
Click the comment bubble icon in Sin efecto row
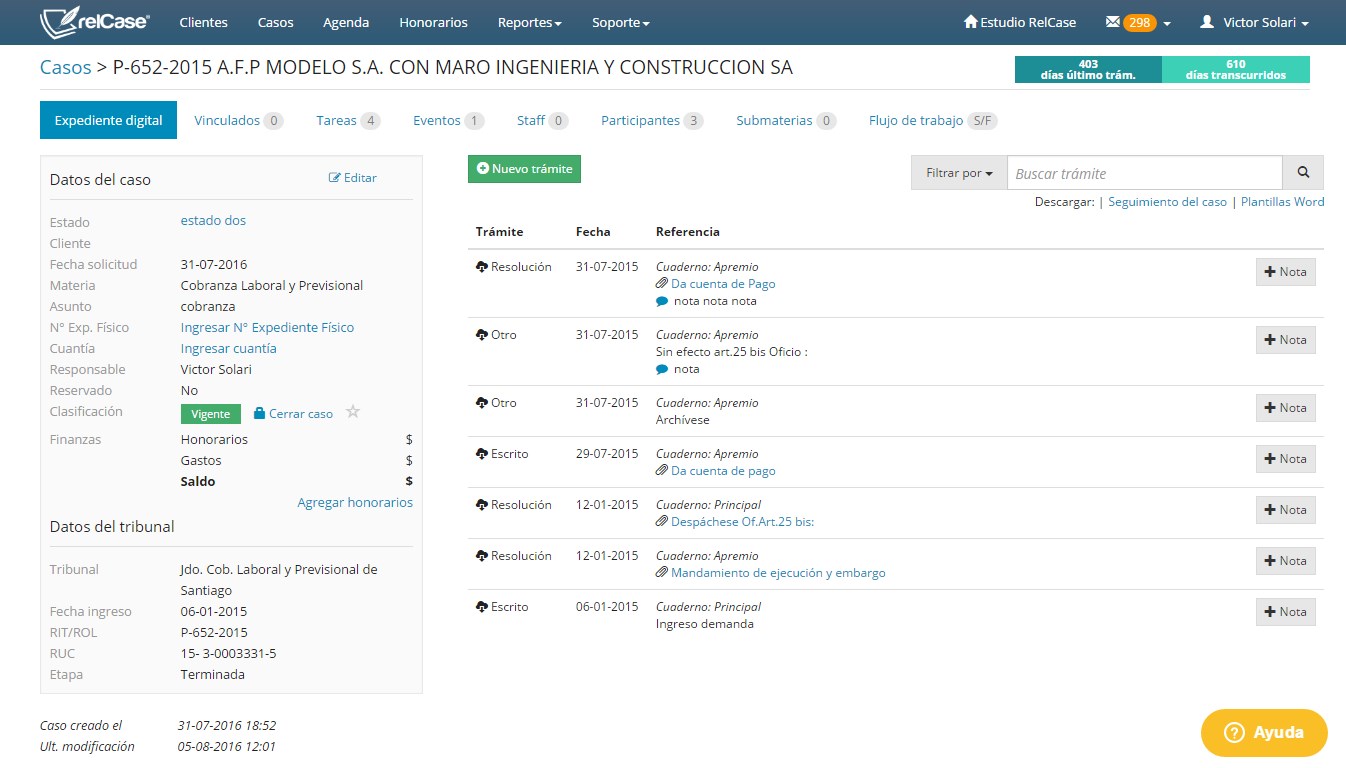(662, 369)
